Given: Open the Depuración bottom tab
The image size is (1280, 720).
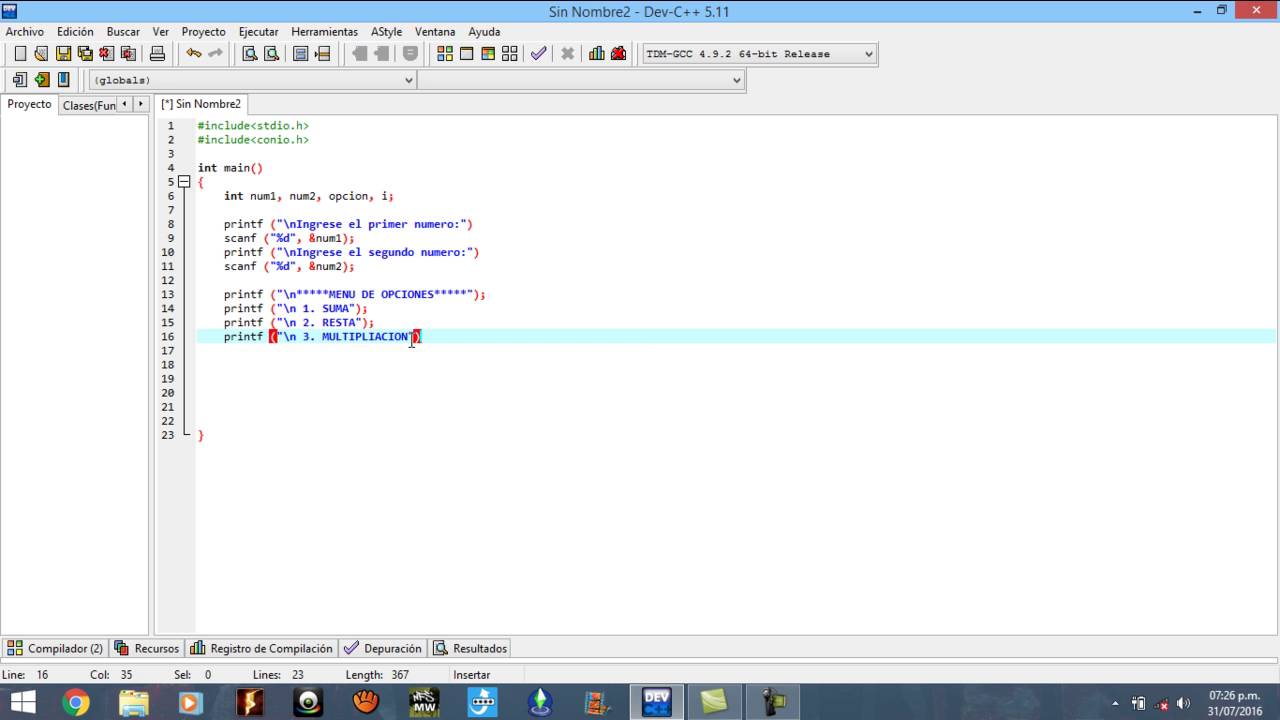Looking at the screenshot, I should (383, 648).
